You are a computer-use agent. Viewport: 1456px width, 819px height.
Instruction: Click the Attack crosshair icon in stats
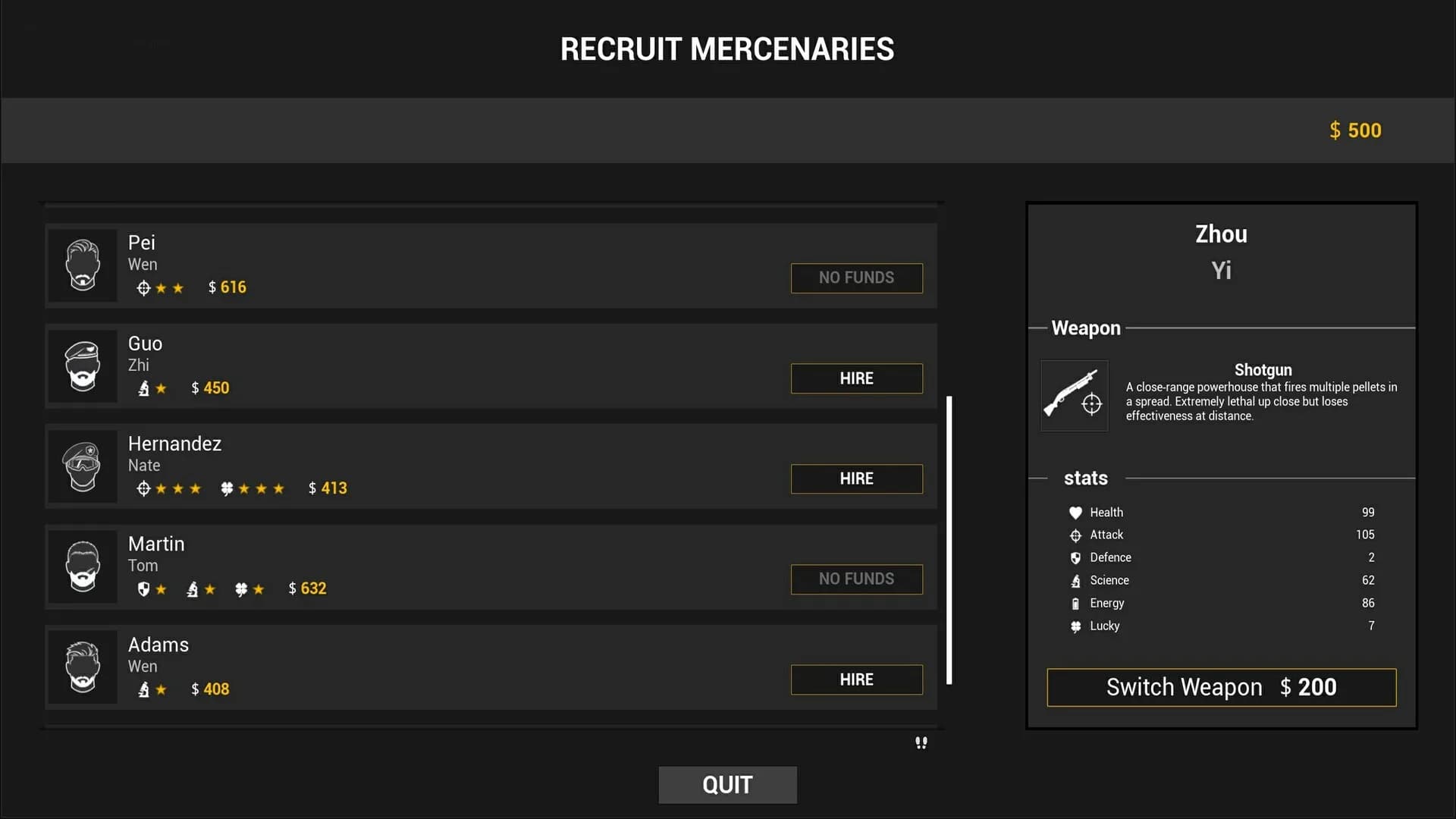pyautogui.click(x=1075, y=535)
